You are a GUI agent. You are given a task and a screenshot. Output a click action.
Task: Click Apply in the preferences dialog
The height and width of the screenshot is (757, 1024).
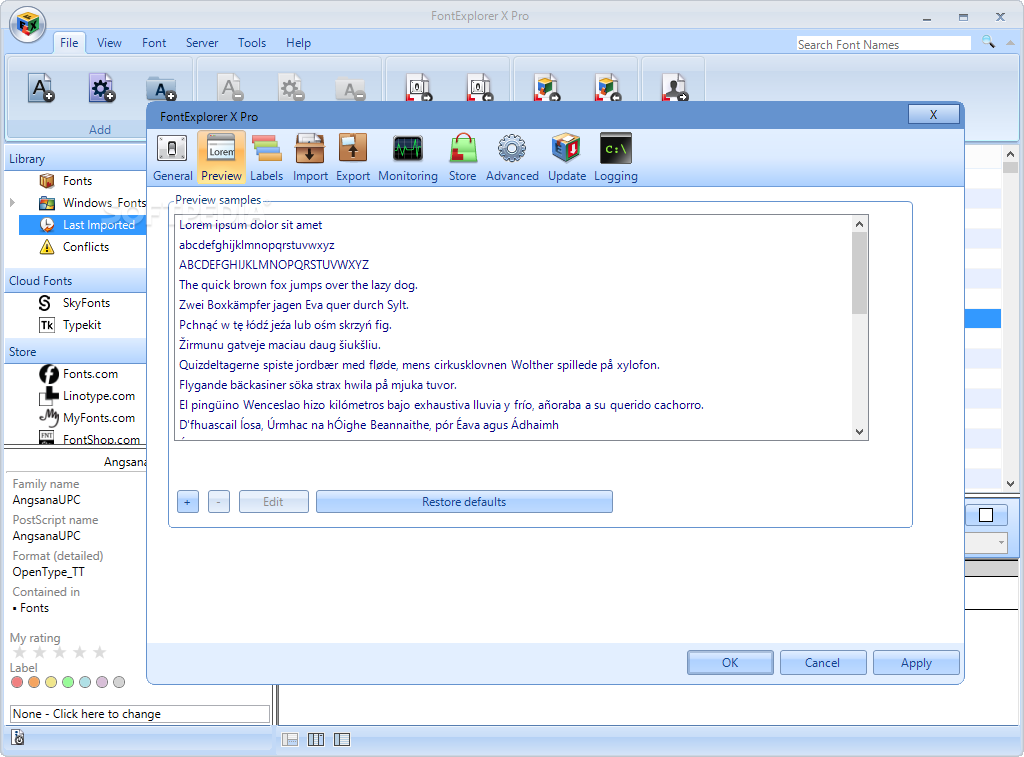point(916,662)
